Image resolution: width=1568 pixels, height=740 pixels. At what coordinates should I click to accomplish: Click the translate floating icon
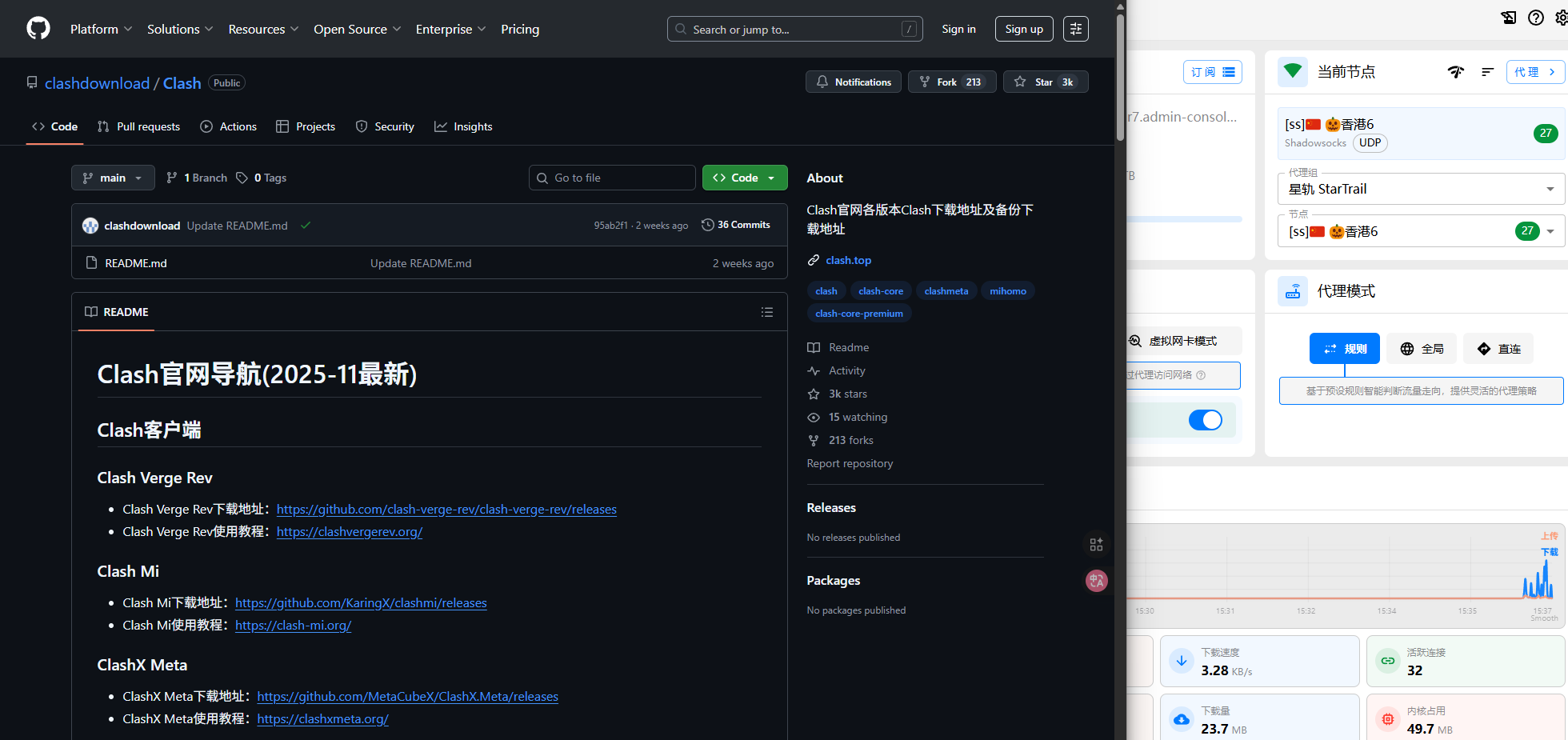(1096, 581)
